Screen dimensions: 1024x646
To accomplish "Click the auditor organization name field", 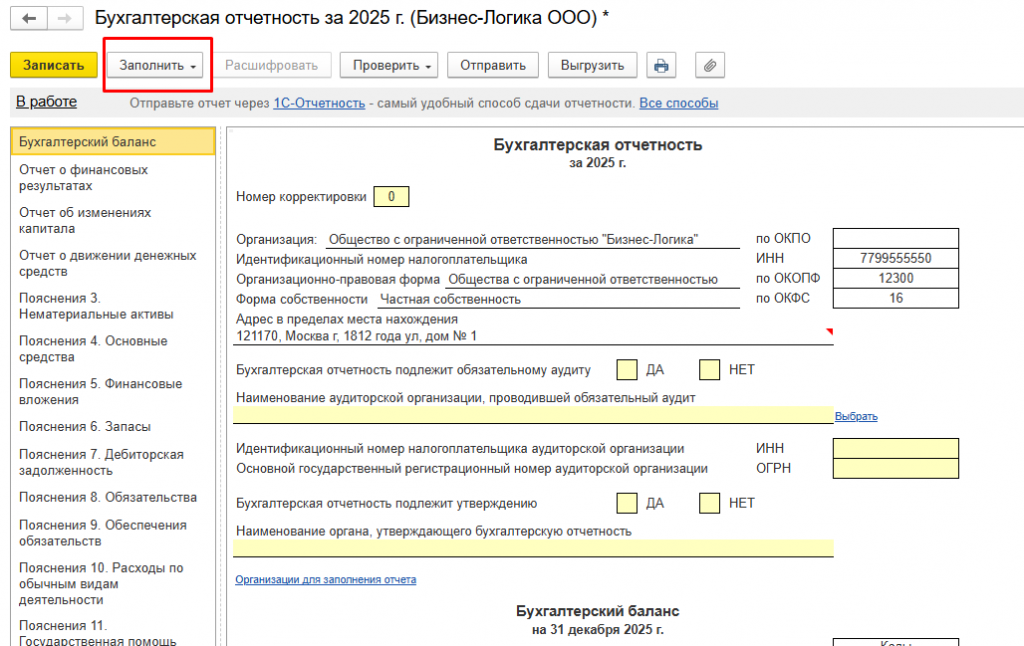I will coord(533,414).
